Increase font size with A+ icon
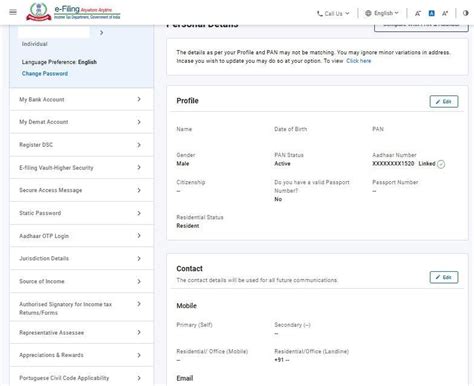 coord(445,13)
